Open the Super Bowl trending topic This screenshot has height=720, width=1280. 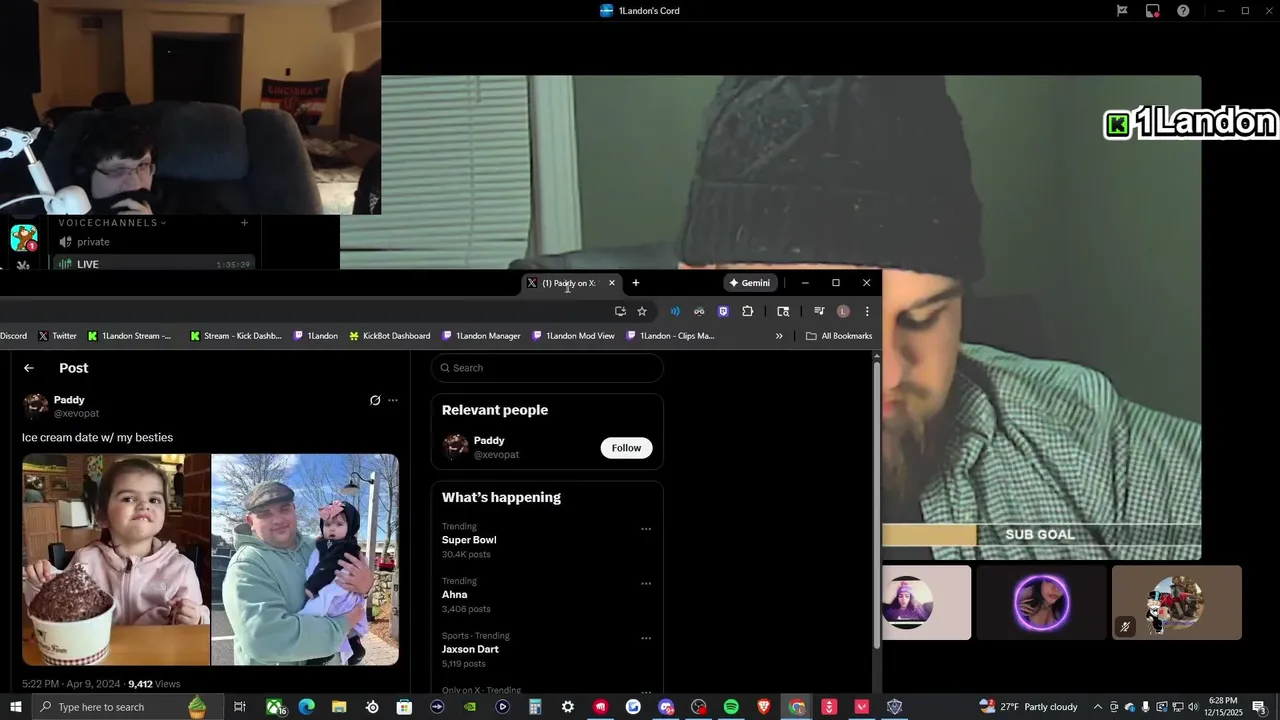pos(469,540)
